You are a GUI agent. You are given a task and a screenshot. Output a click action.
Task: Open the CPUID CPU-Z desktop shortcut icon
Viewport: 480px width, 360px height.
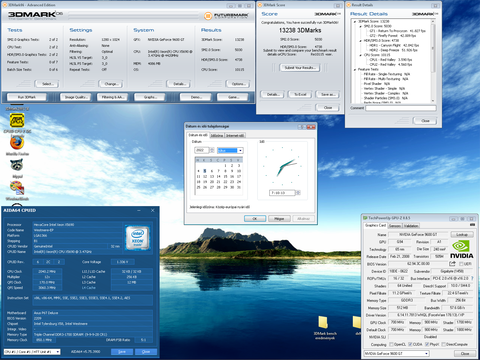[17, 121]
